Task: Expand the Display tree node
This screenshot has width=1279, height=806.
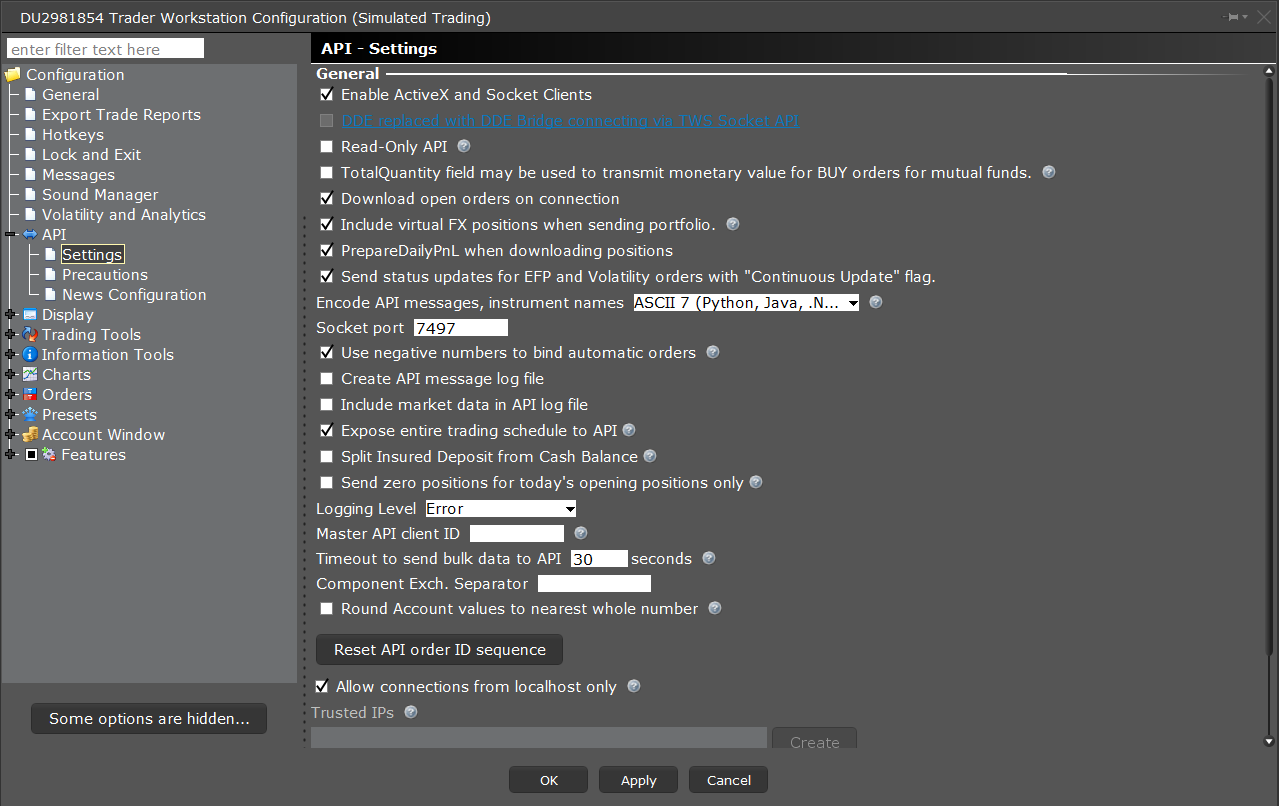Action: pos(10,315)
